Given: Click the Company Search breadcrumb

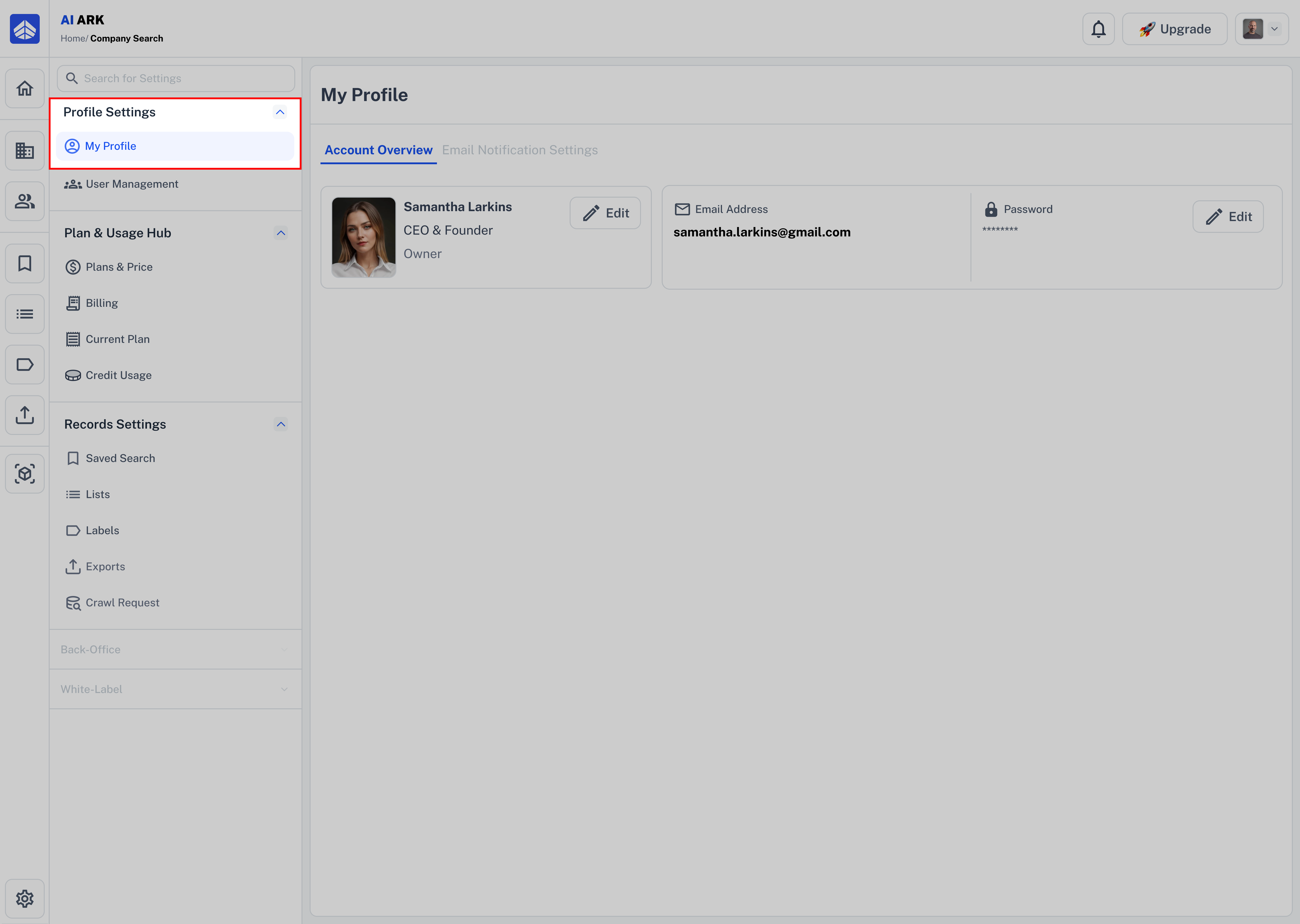Looking at the screenshot, I should click(x=126, y=39).
